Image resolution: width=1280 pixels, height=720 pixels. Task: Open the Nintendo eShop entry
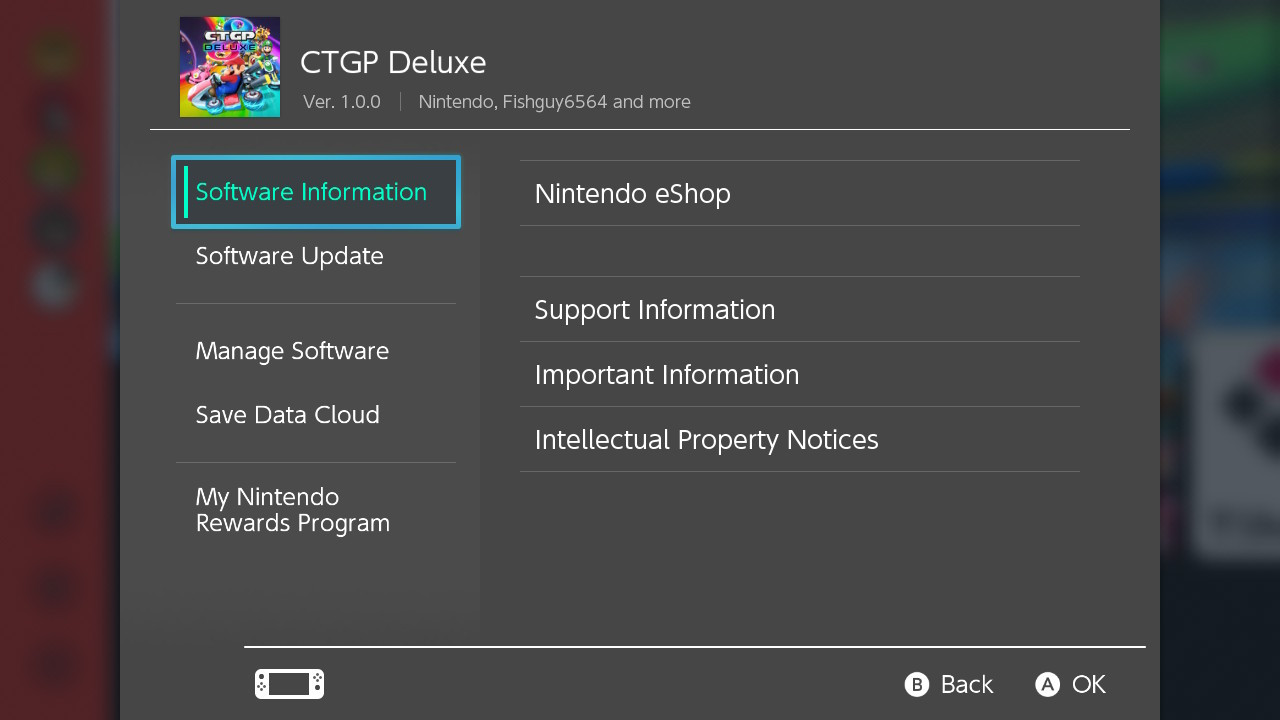click(632, 193)
